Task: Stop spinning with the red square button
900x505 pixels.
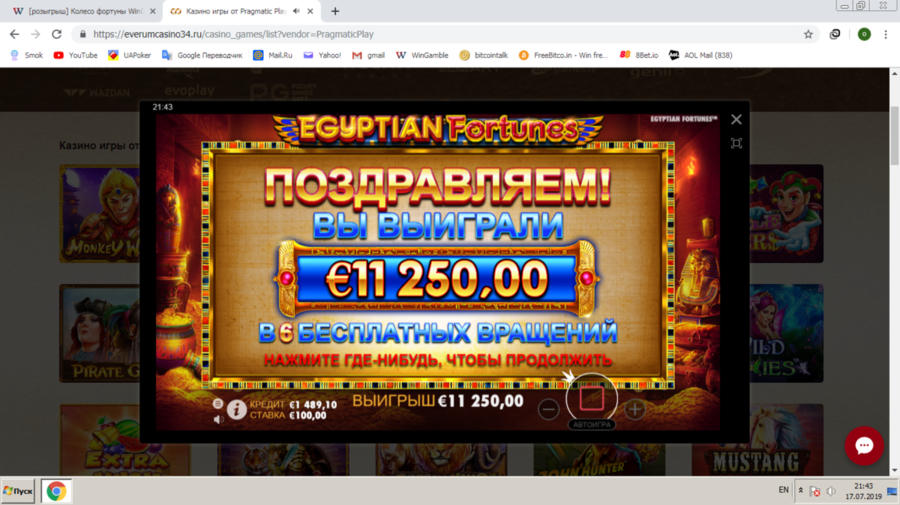Action: pos(592,398)
